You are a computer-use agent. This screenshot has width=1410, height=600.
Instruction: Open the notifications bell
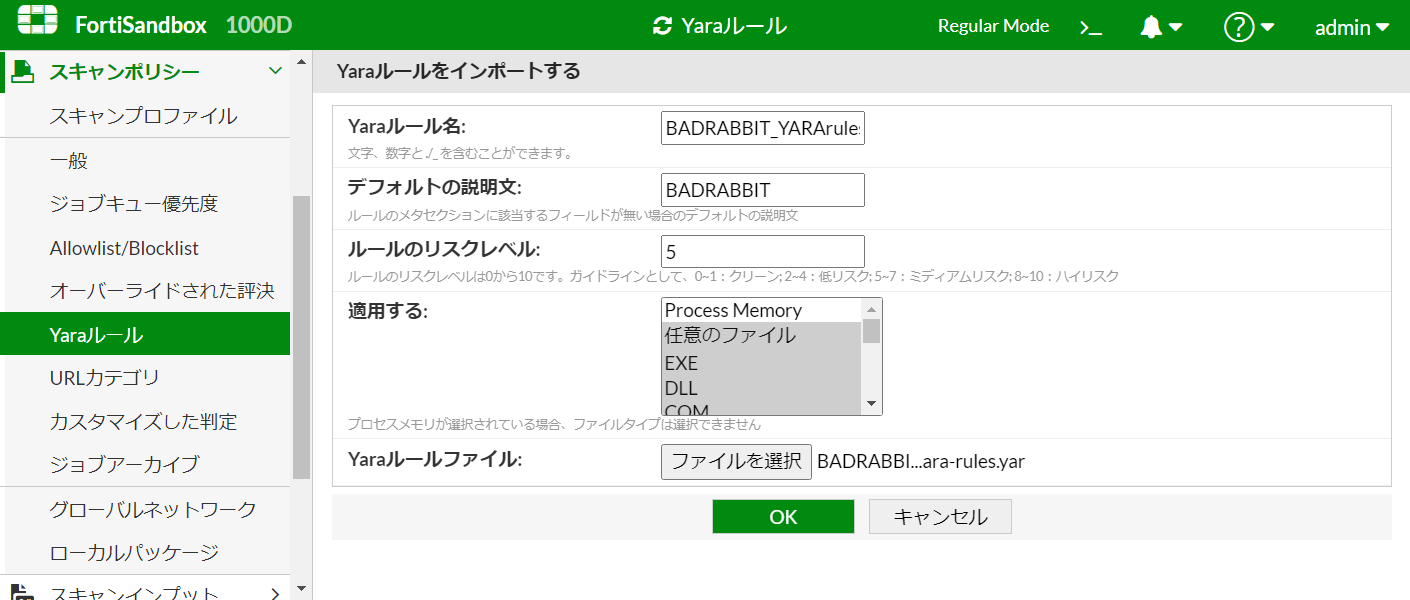pos(1151,27)
